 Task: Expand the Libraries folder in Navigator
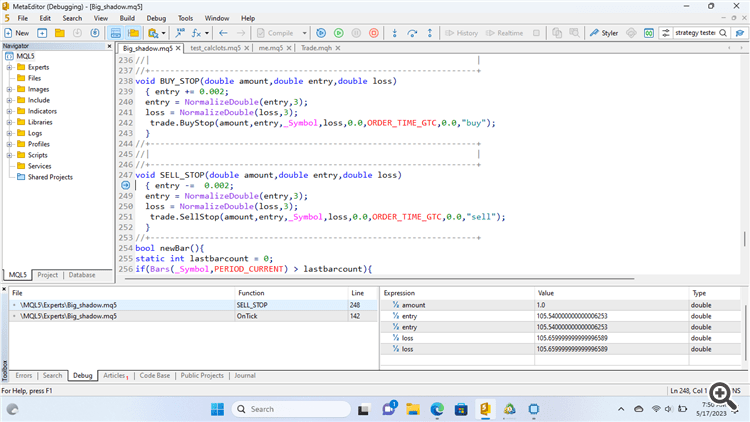(9, 122)
